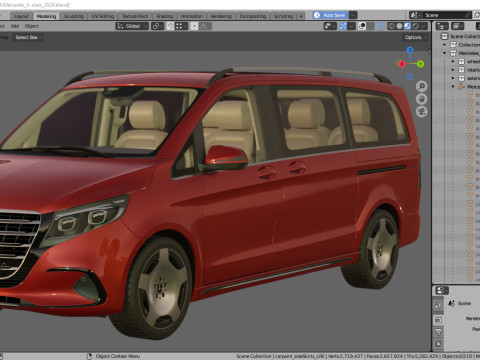Open the Output properties tab
This screenshot has width=480, height=360.
click(x=438, y=332)
